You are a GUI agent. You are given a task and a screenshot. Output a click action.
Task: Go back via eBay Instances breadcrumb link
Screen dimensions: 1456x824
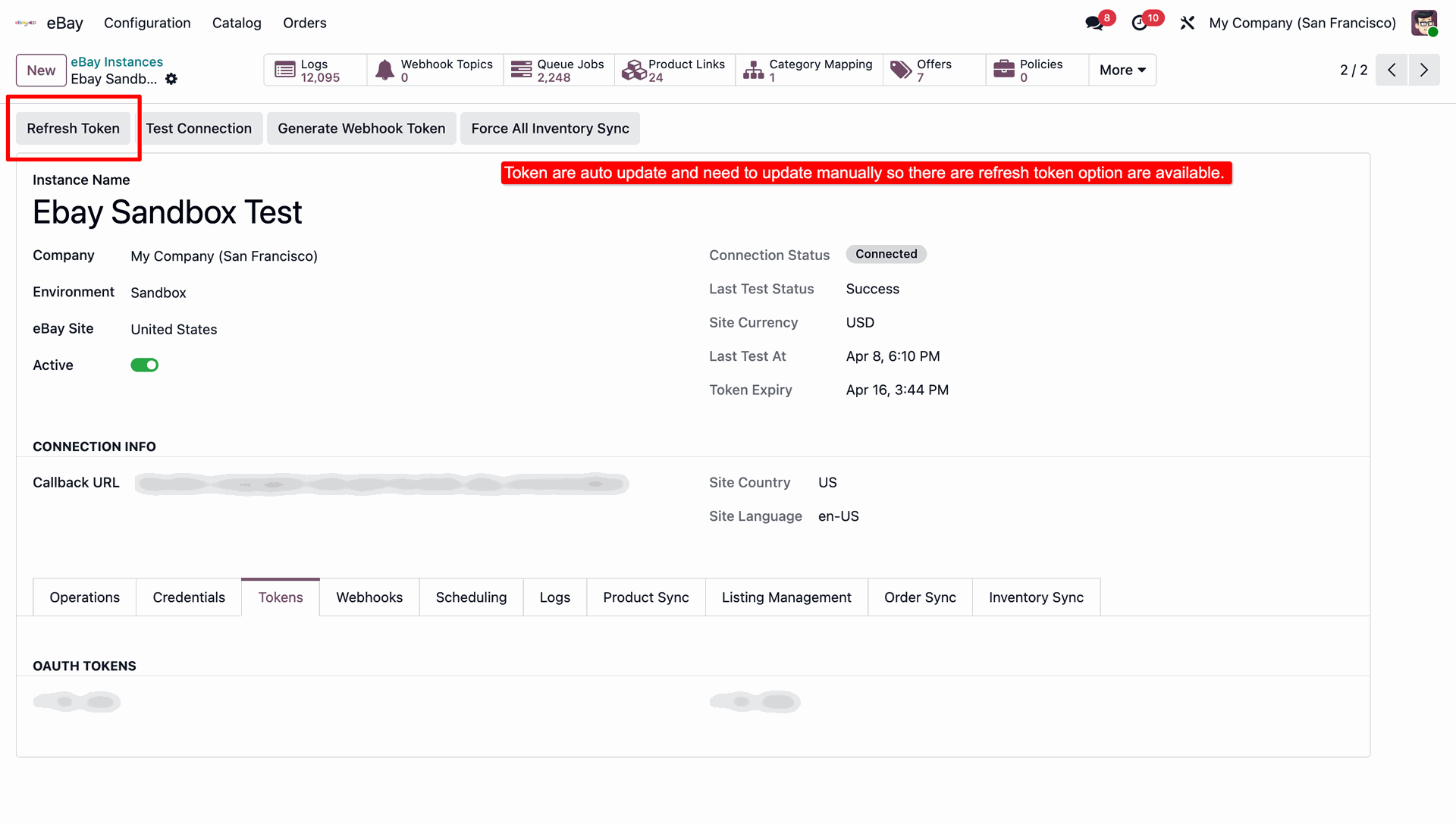[117, 62]
